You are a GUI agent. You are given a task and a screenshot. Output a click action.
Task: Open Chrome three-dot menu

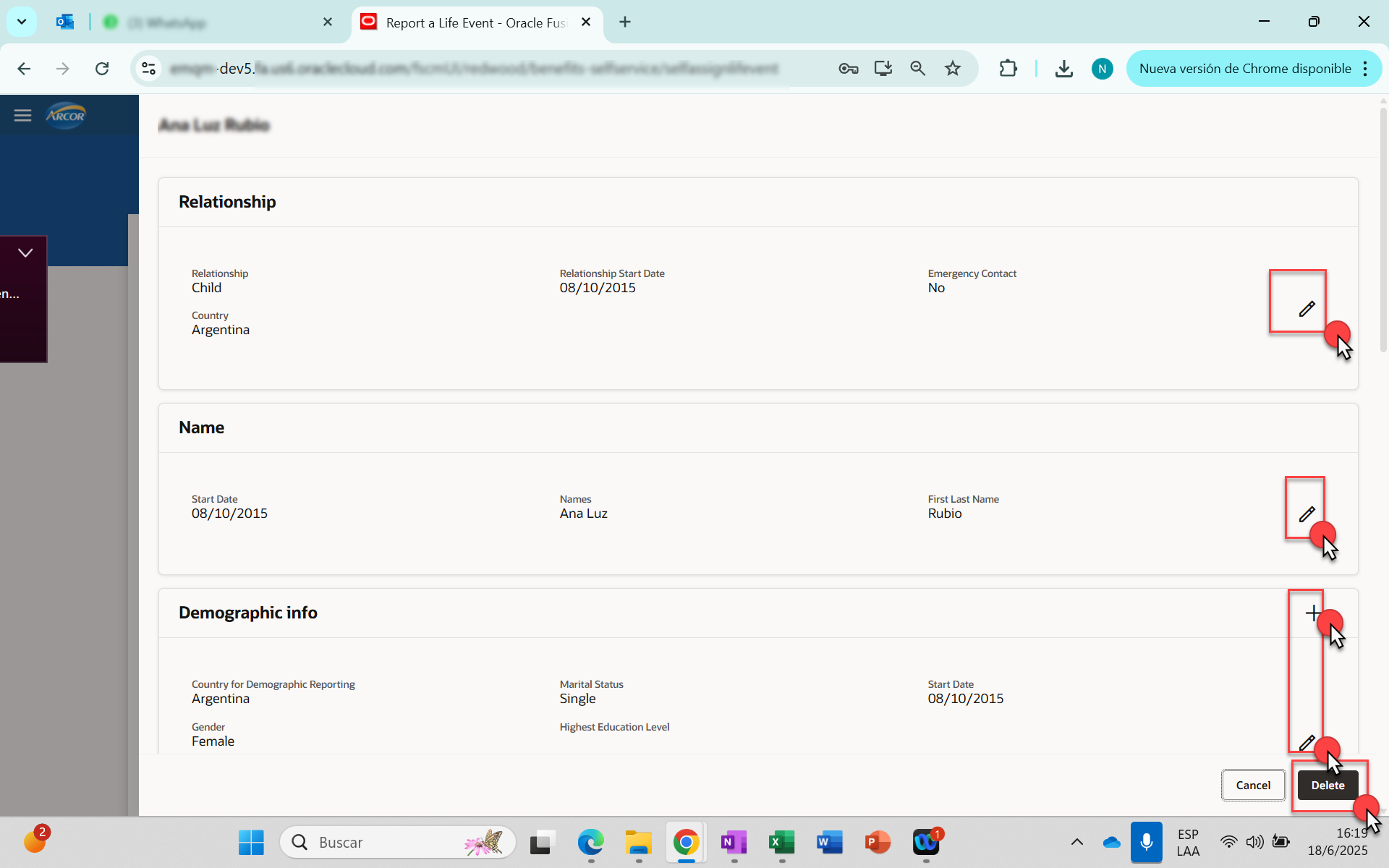(x=1365, y=69)
